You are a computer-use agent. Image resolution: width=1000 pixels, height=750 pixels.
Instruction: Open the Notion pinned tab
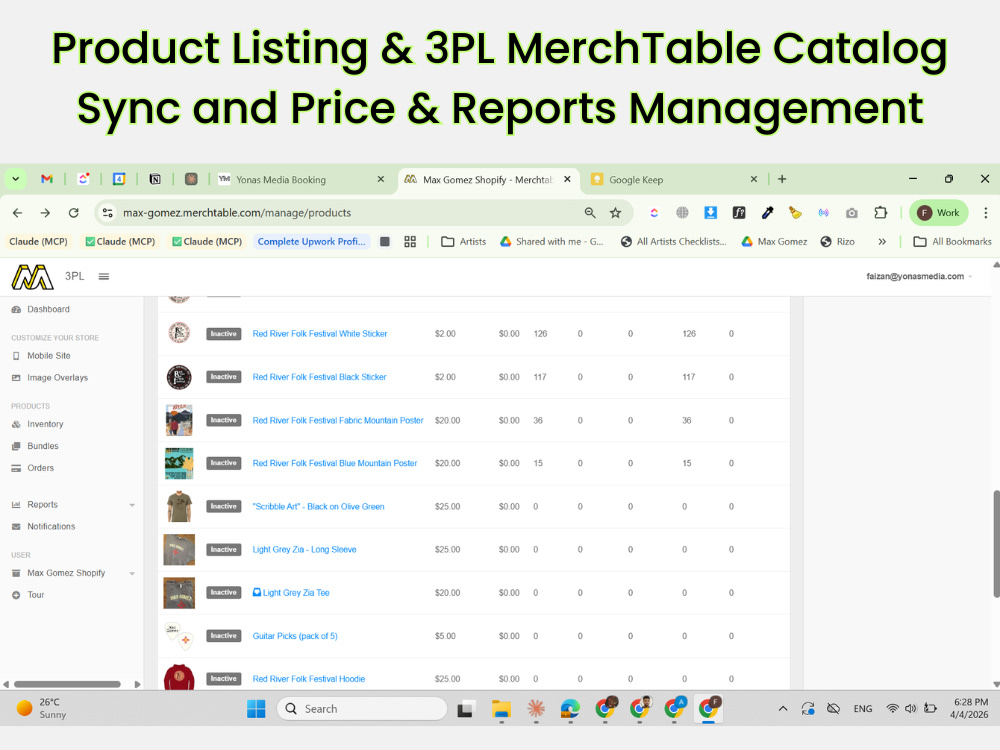tap(155, 179)
